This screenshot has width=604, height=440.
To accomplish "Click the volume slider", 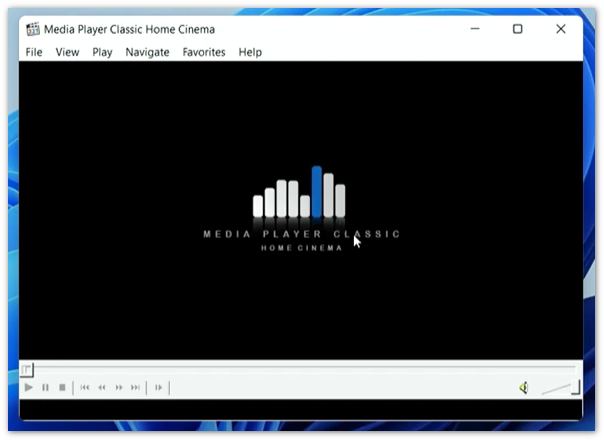I will tap(560, 388).
